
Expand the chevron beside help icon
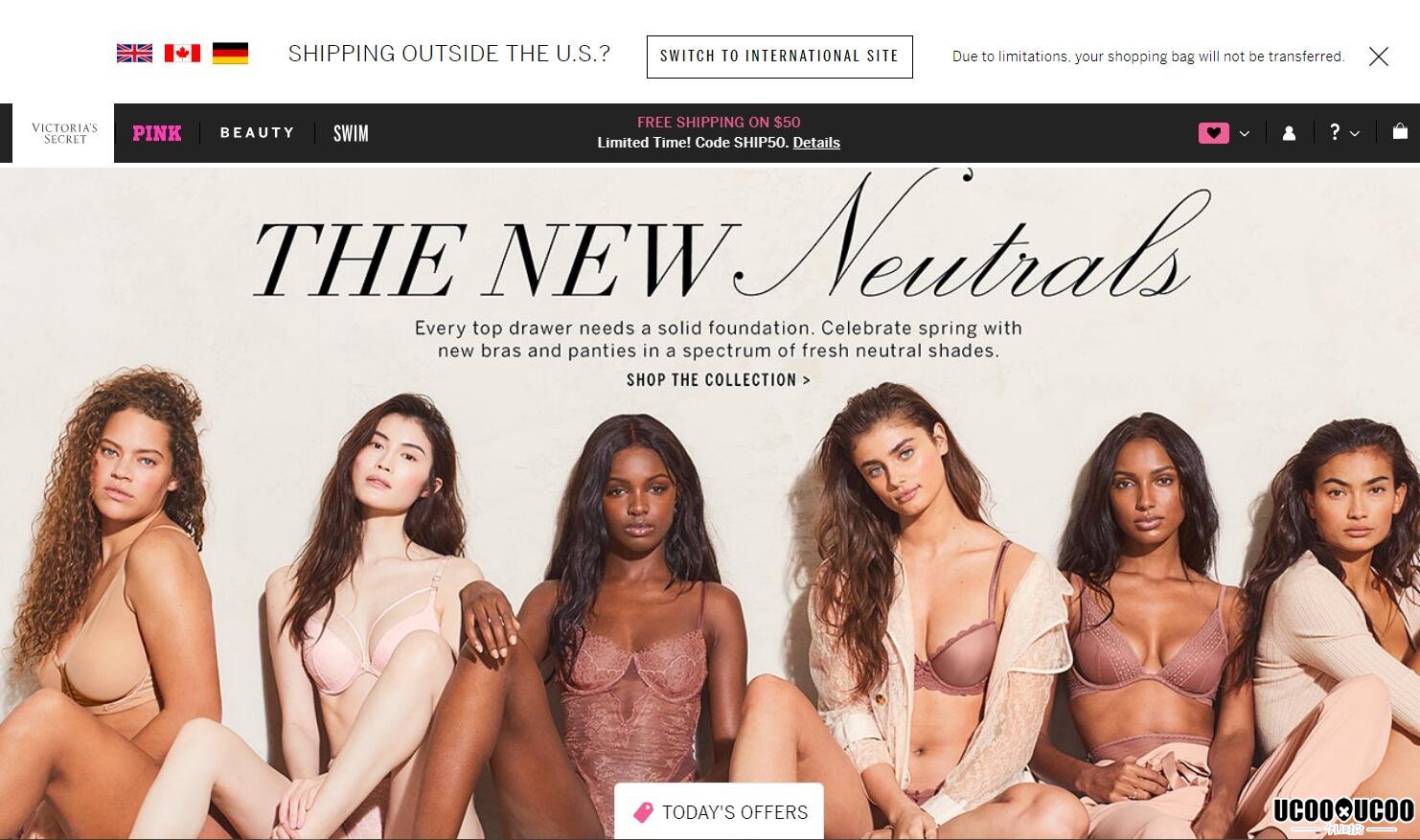[x=1355, y=134]
